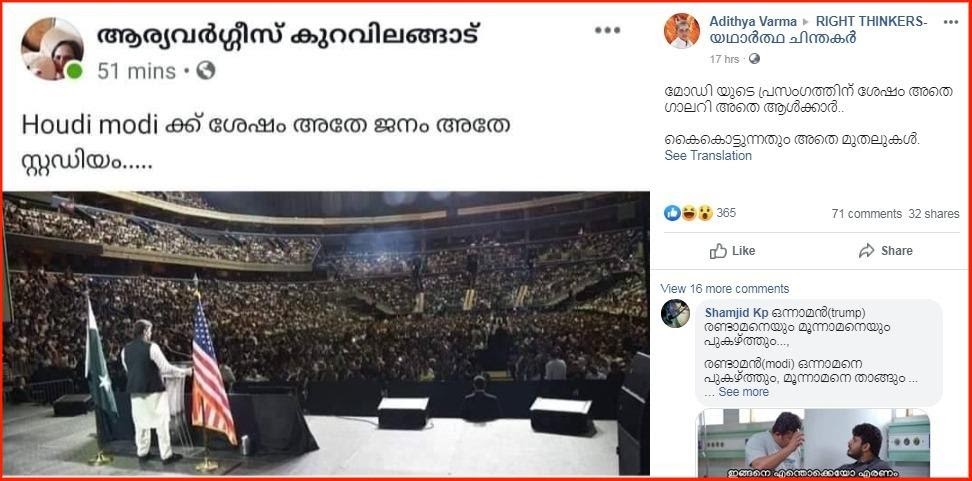Share the Adithya Varma post
This screenshot has width=972, height=481.
886,250
